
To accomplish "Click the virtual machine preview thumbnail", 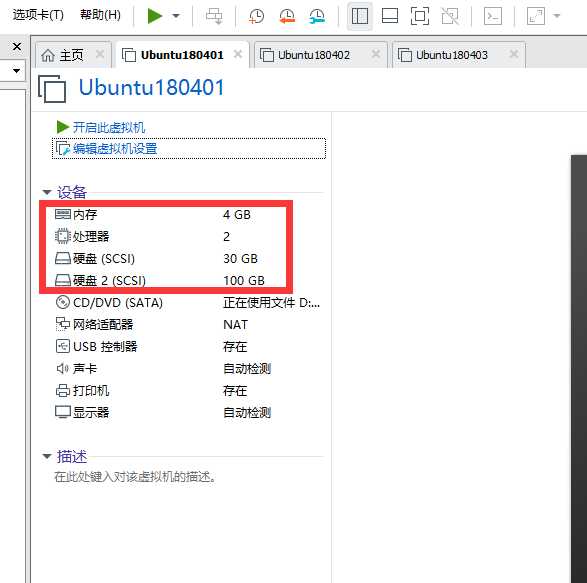I will click(x=579, y=368).
